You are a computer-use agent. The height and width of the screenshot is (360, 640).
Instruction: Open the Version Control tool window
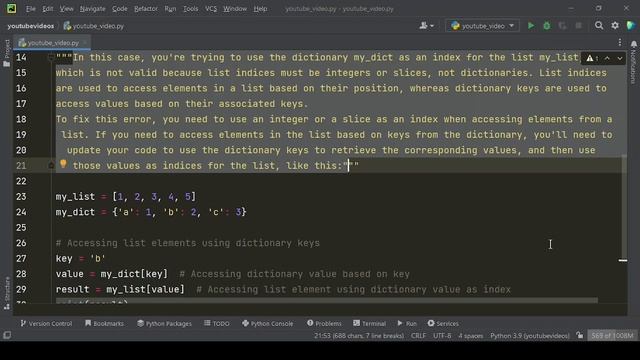tap(46, 323)
